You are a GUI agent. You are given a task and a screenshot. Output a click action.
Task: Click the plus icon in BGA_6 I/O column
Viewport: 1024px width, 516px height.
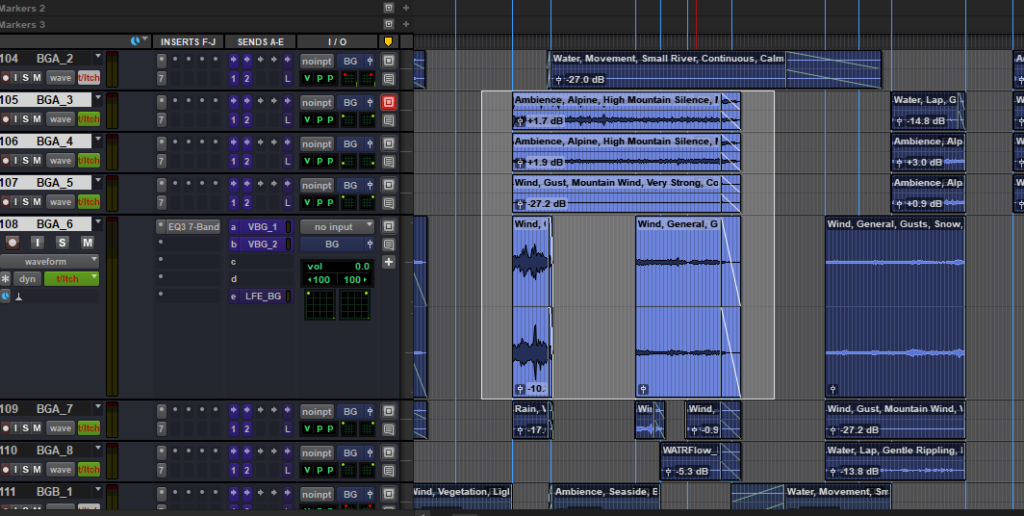389,262
